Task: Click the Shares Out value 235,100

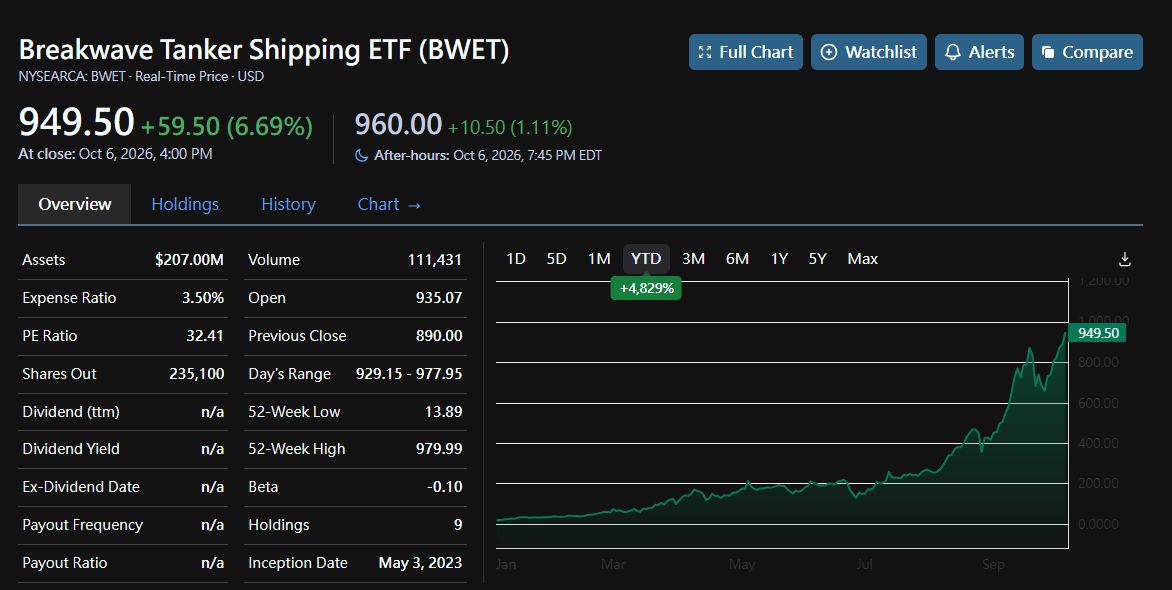Action: tap(197, 374)
